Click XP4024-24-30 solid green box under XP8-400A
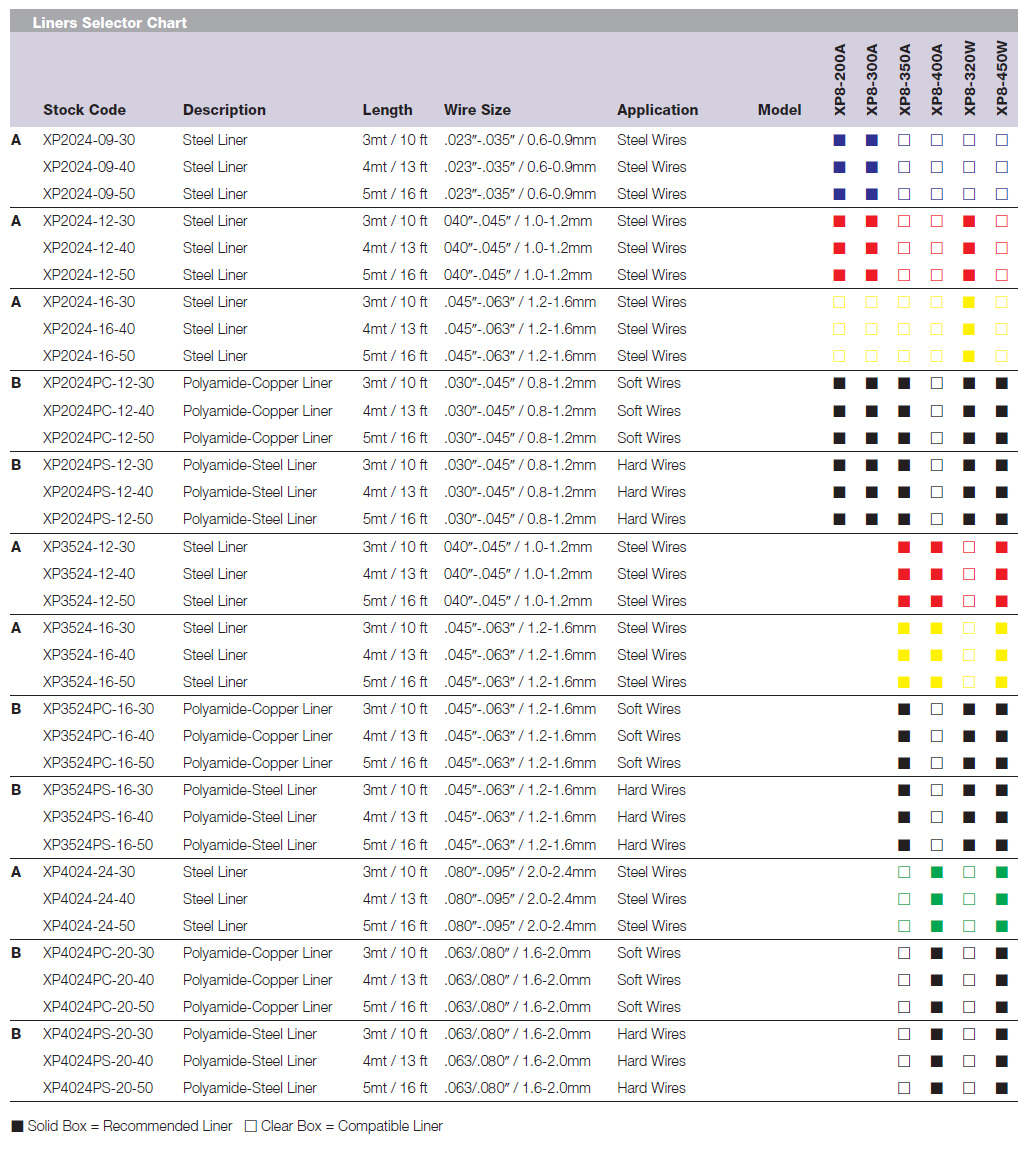This screenshot has width=1026, height=1158. (x=937, y=872)
